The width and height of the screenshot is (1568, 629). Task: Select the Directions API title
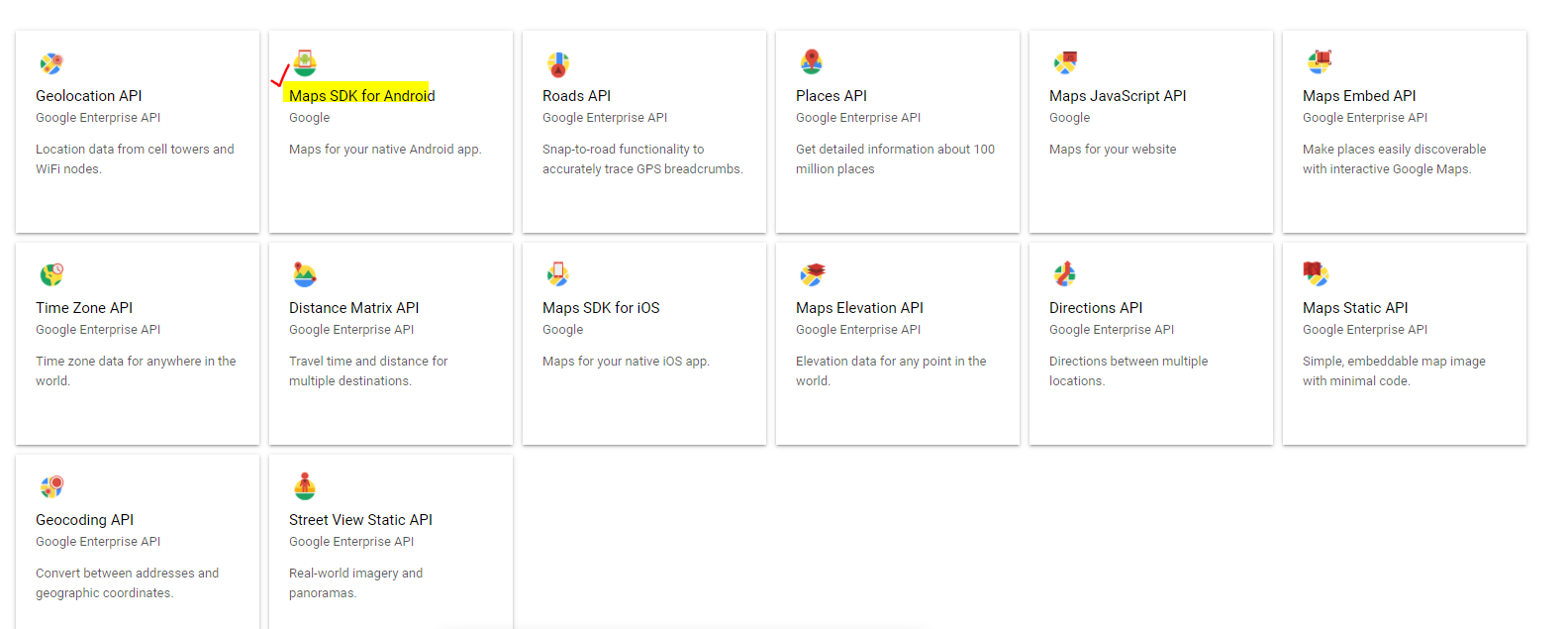1096,308
